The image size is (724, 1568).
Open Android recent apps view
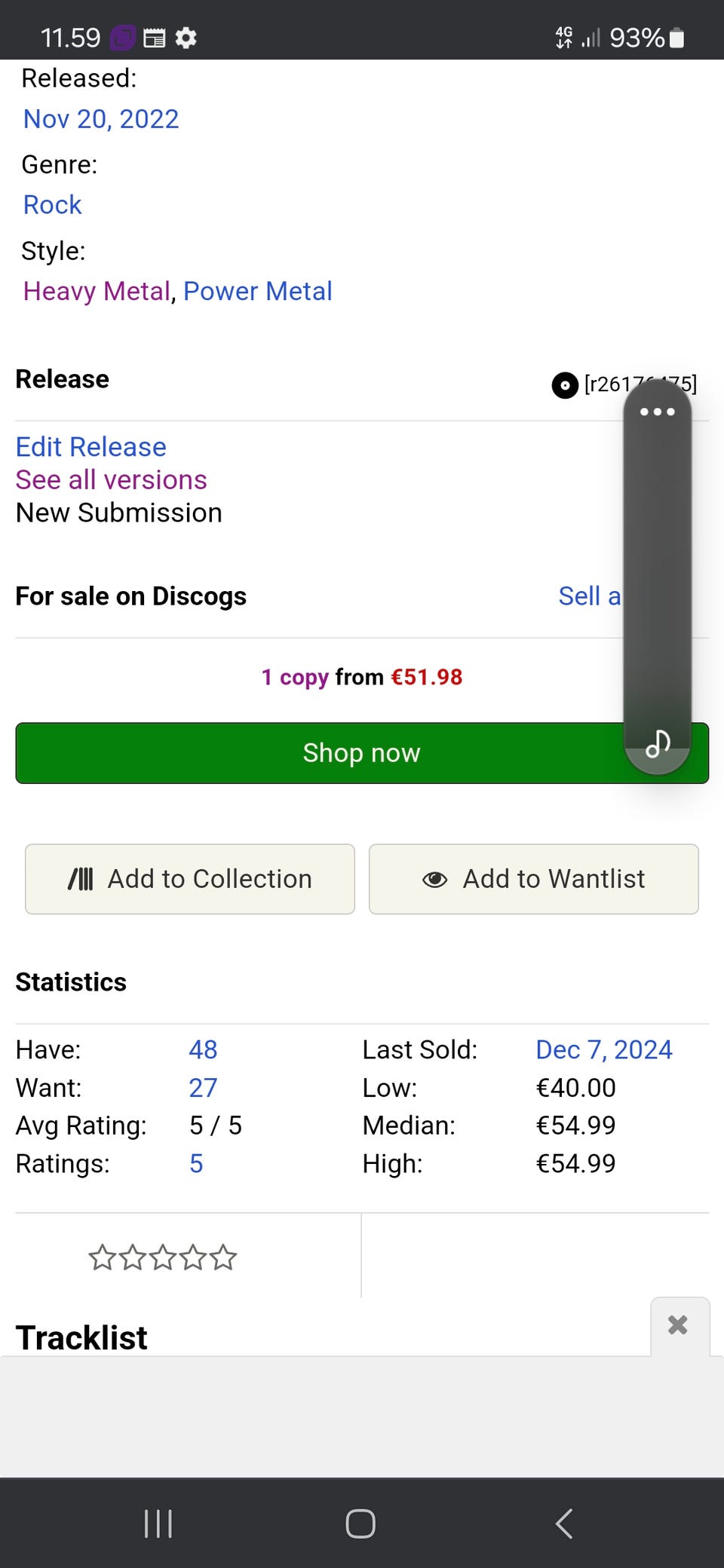click(x=158, y=1524)
